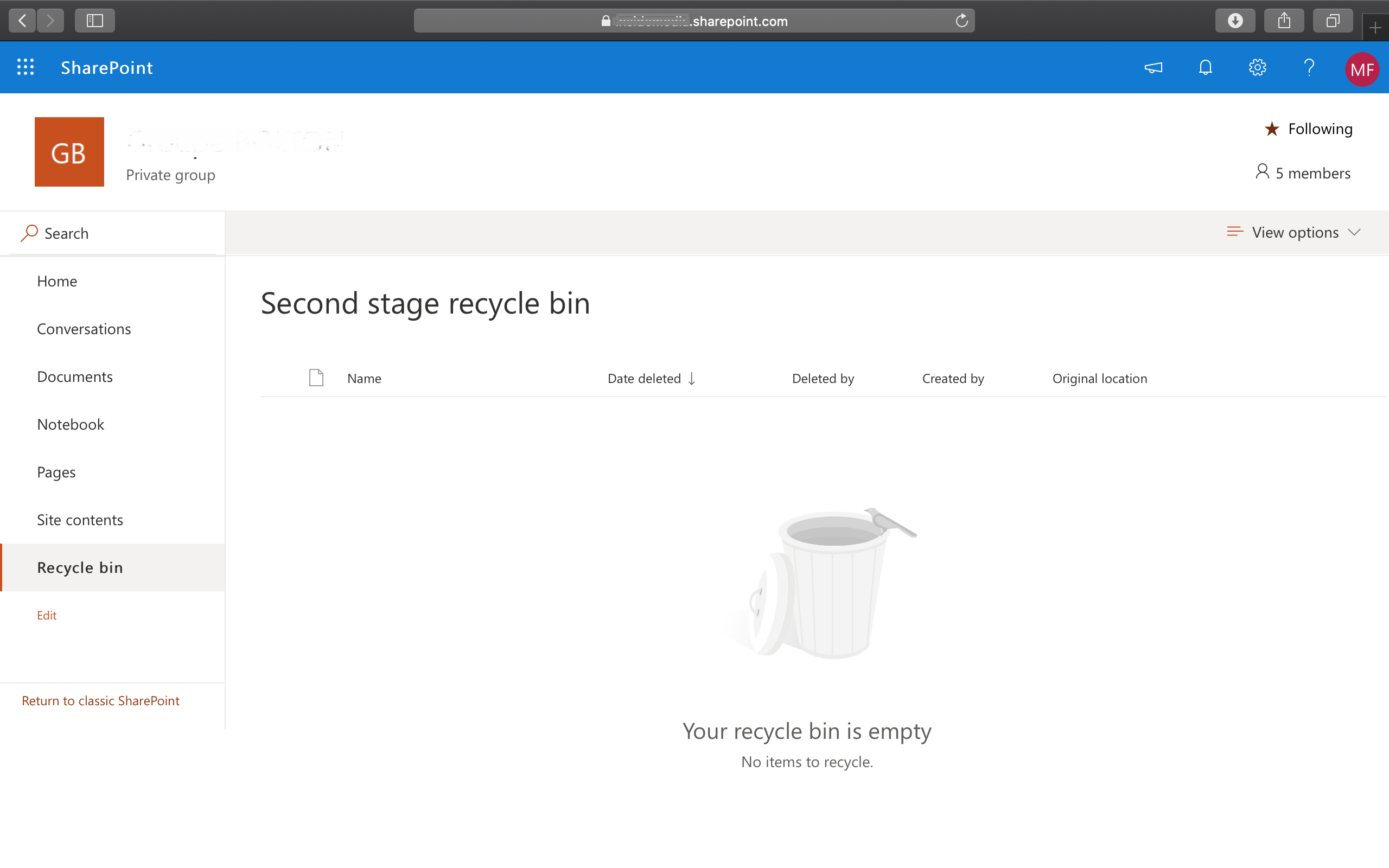Click Return to classic SharePoint
Screen dimensions: 1389x868
pos(100,700)
